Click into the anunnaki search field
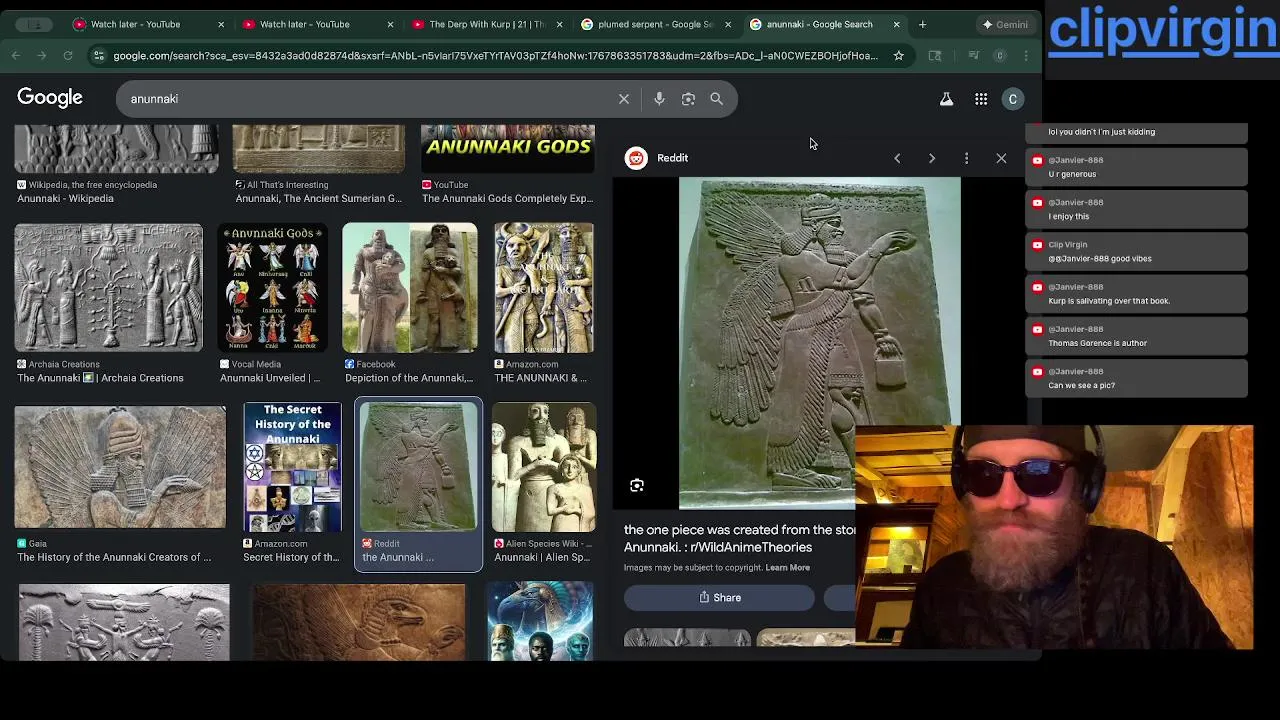Screen dimensions: 1280x720 pyautogui.click(x=370, y=99)
